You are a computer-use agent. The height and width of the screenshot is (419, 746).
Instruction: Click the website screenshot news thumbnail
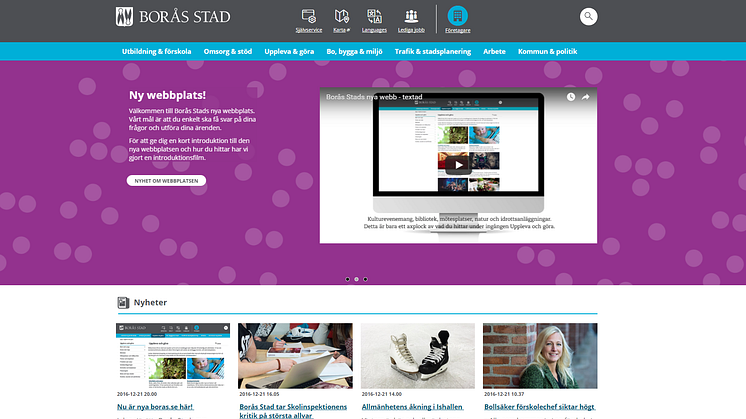pyautogui.click(x=173, y=356)
